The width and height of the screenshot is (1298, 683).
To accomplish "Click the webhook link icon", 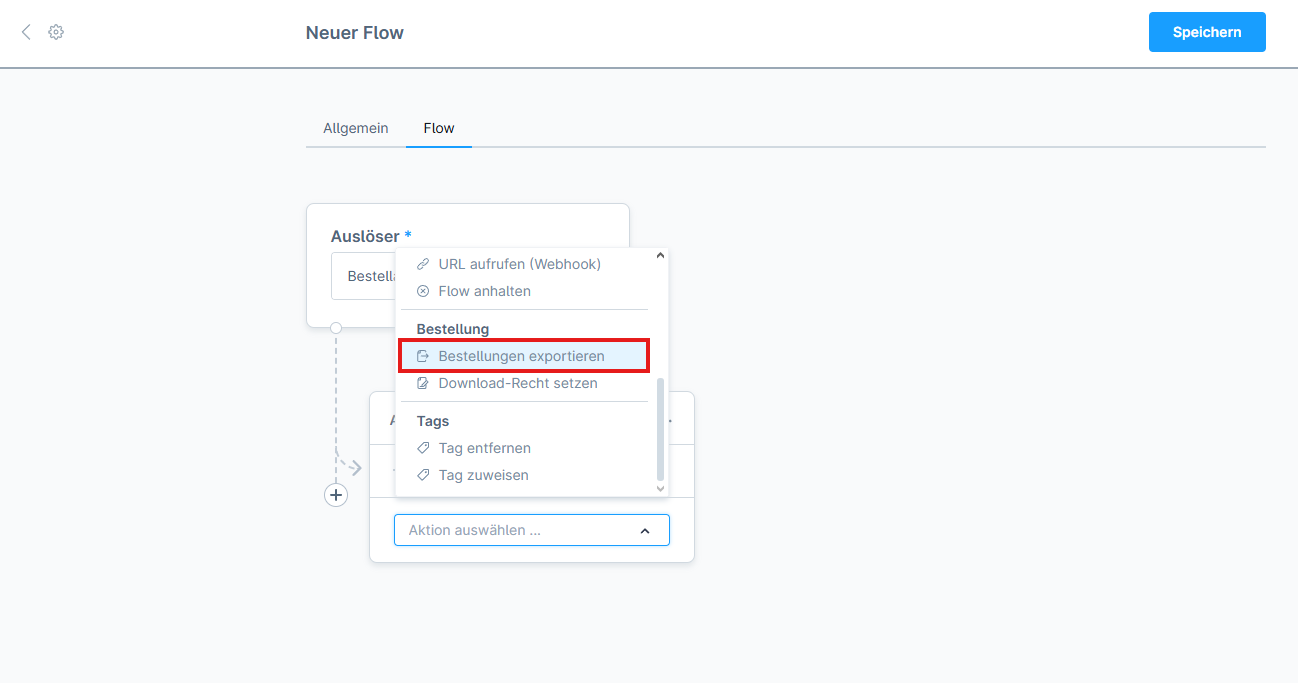I will [x=423, y=264].
